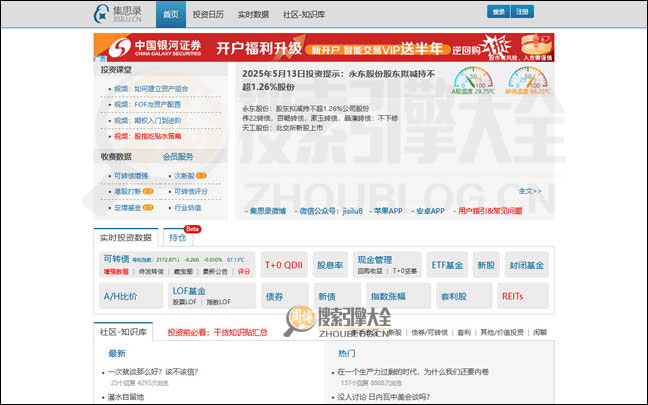Open 定增基金 paid data link
Screen dimensions: 648x405
click(128, 207)
